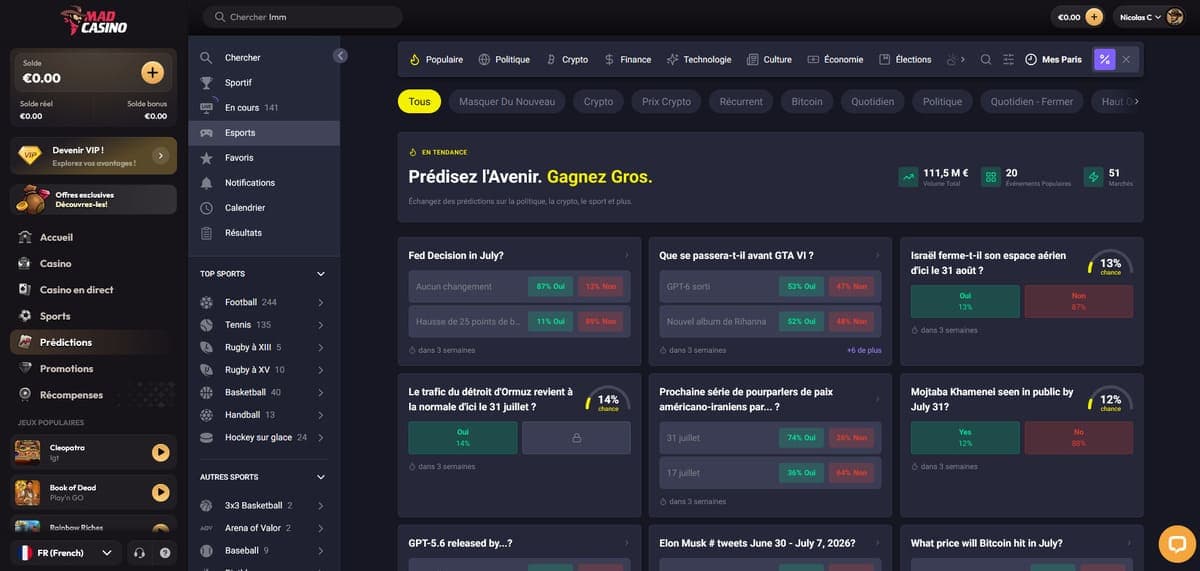Open user avatar in top right corner
Image resolution: width=1200 pixels, height=571 pixels.
[1175, 17]
